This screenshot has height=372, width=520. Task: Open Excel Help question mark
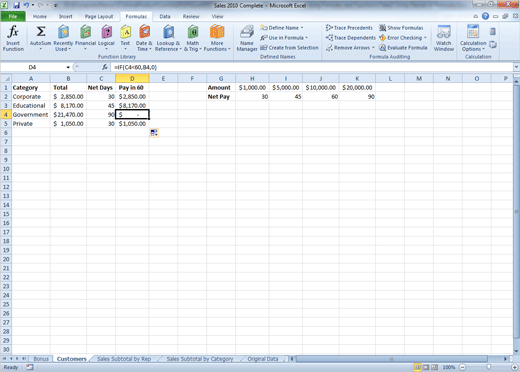tap(485, 16)
